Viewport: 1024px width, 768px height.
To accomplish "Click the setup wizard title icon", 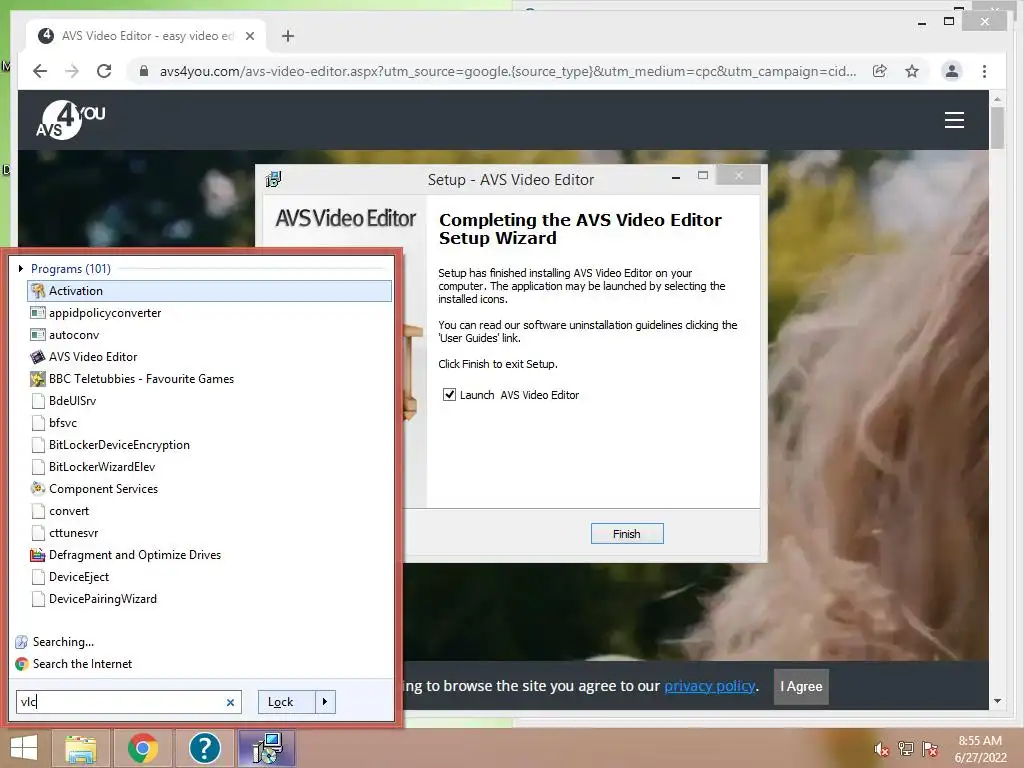I will (x=274, y=179).
